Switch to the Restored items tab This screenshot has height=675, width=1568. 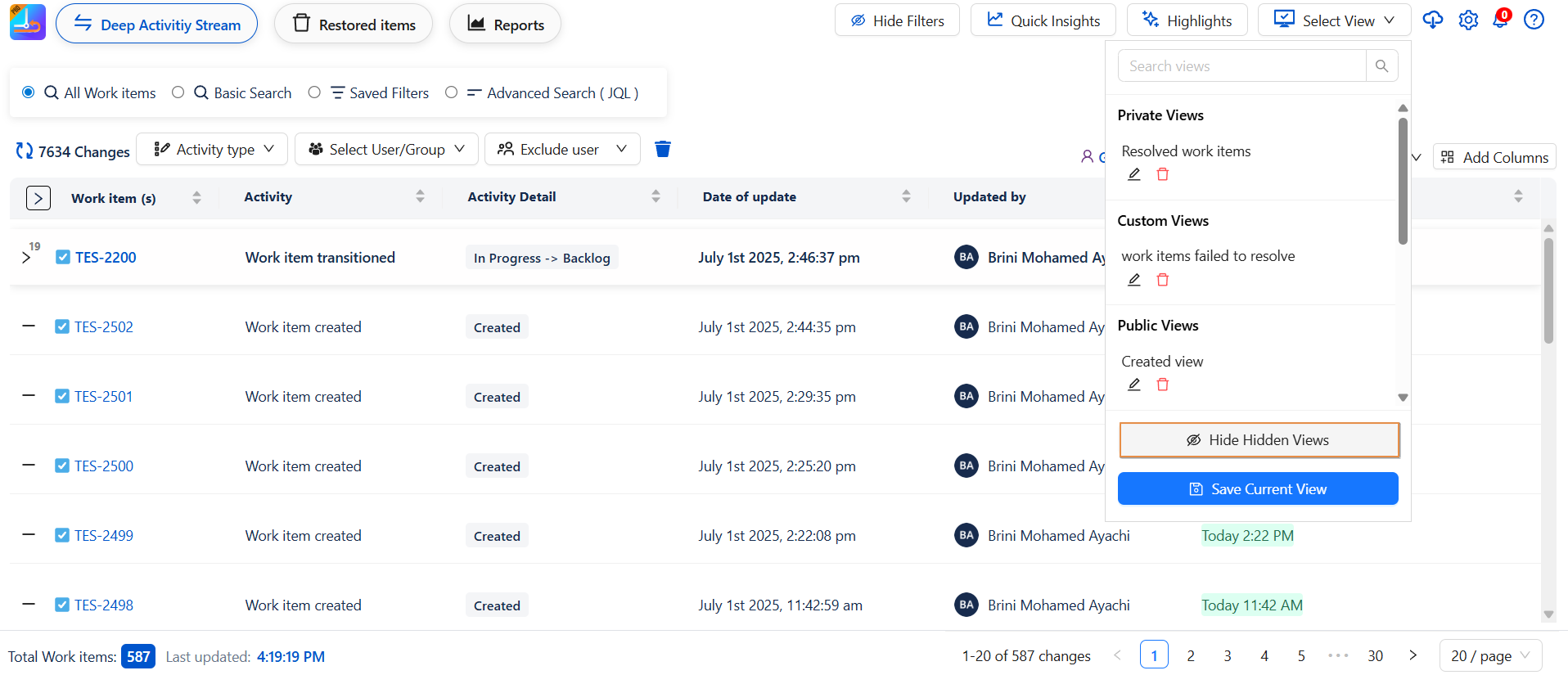354,25
